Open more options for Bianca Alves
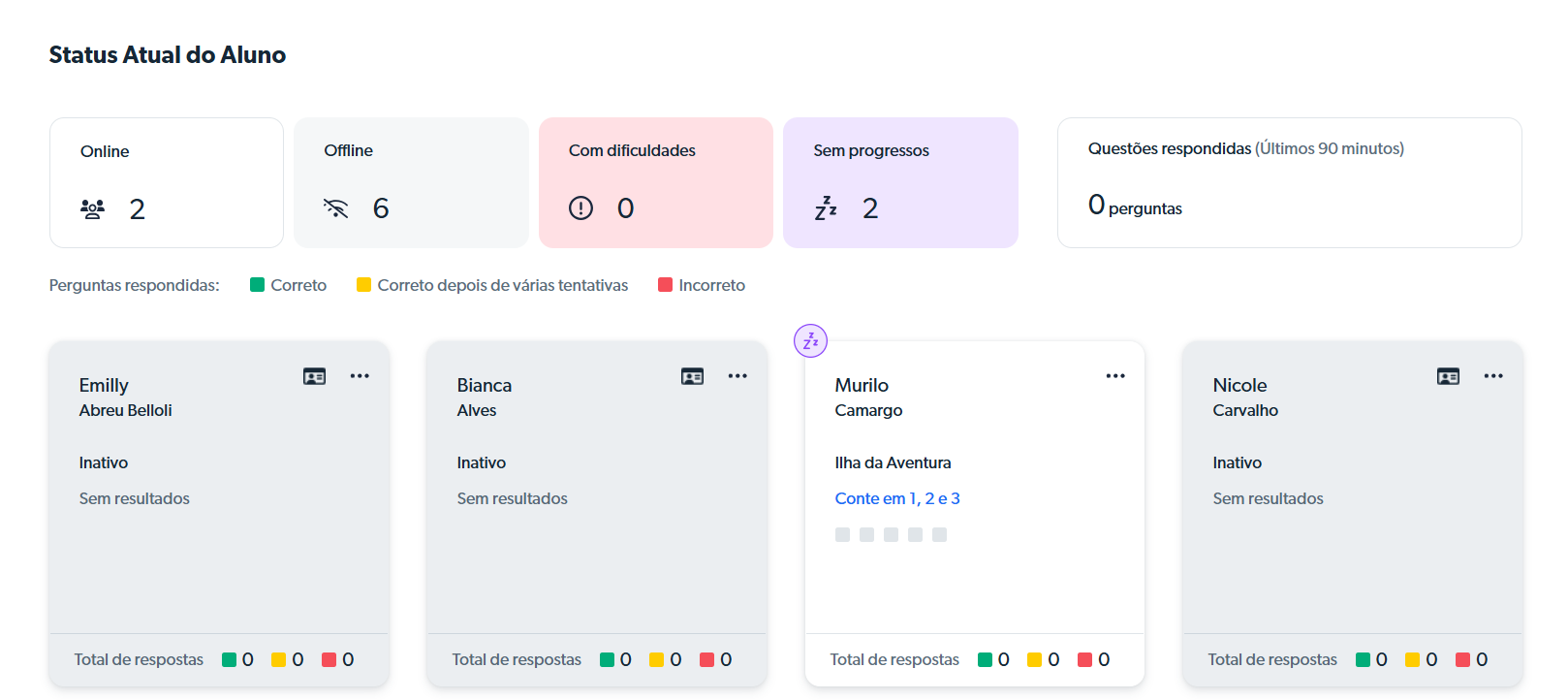The height and width of the screenshot is (700, 1568). click(737, 376)
